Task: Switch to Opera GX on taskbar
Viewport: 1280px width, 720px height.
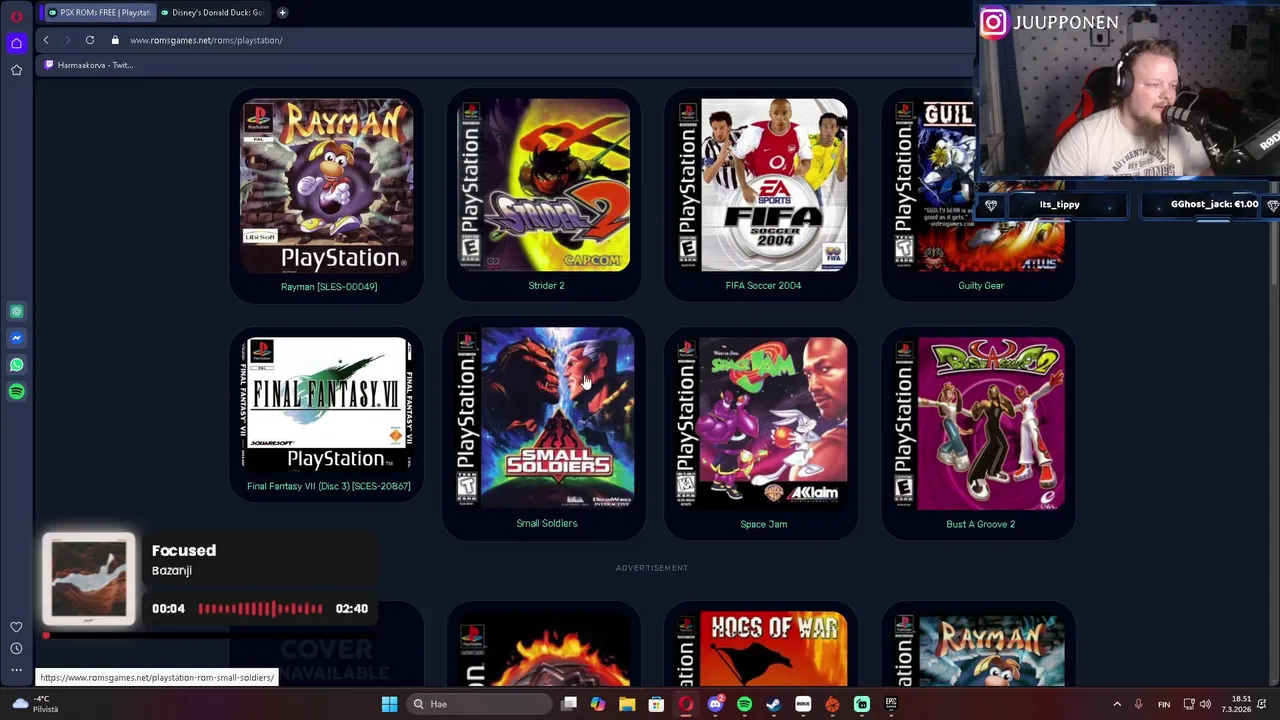Action: click(685, 704)
